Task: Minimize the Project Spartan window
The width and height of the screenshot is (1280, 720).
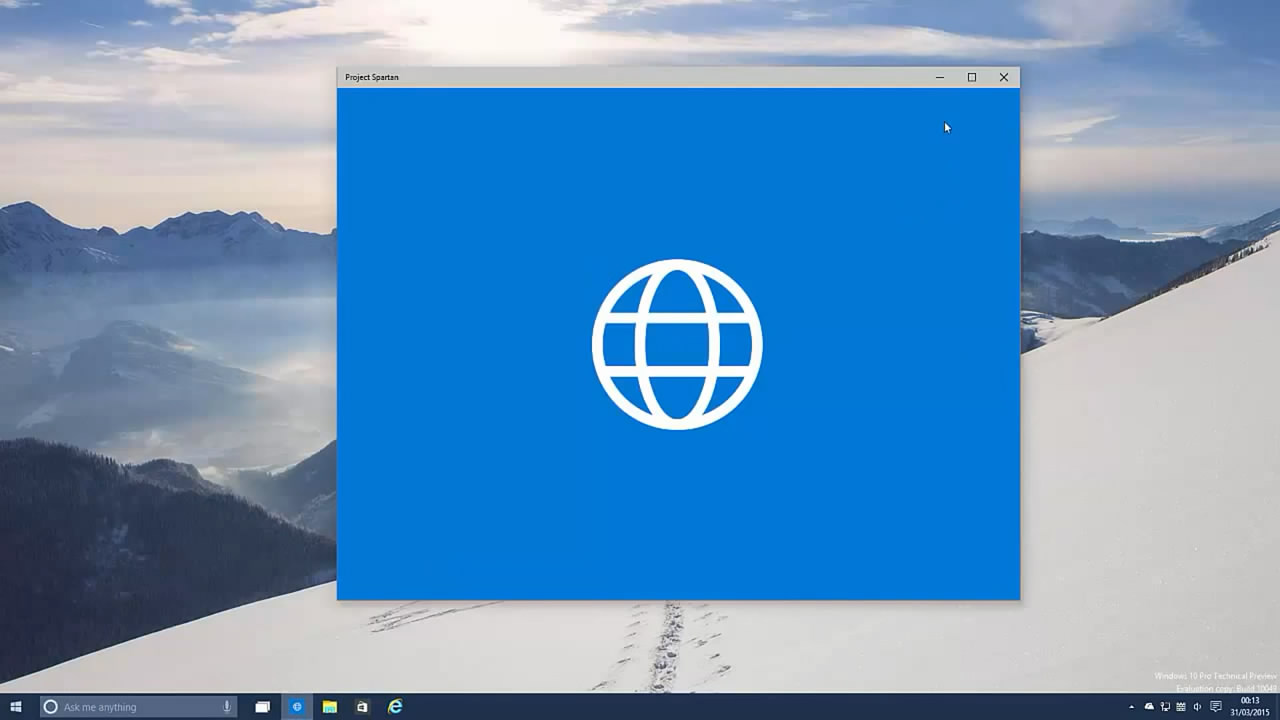Action: [938, 77]
